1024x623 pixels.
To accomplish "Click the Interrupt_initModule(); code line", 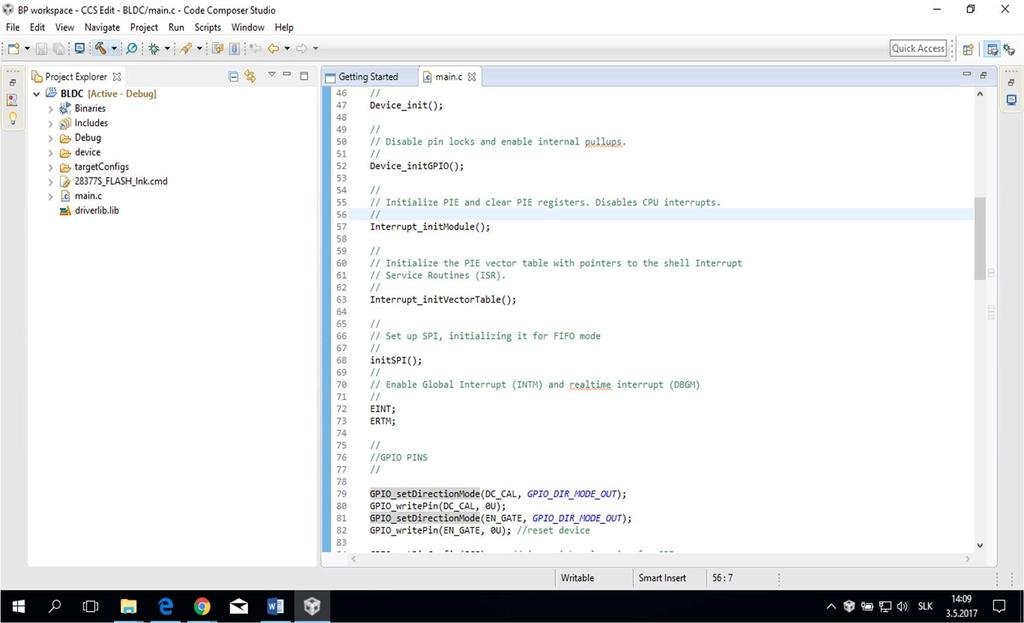I will (430, 227).
